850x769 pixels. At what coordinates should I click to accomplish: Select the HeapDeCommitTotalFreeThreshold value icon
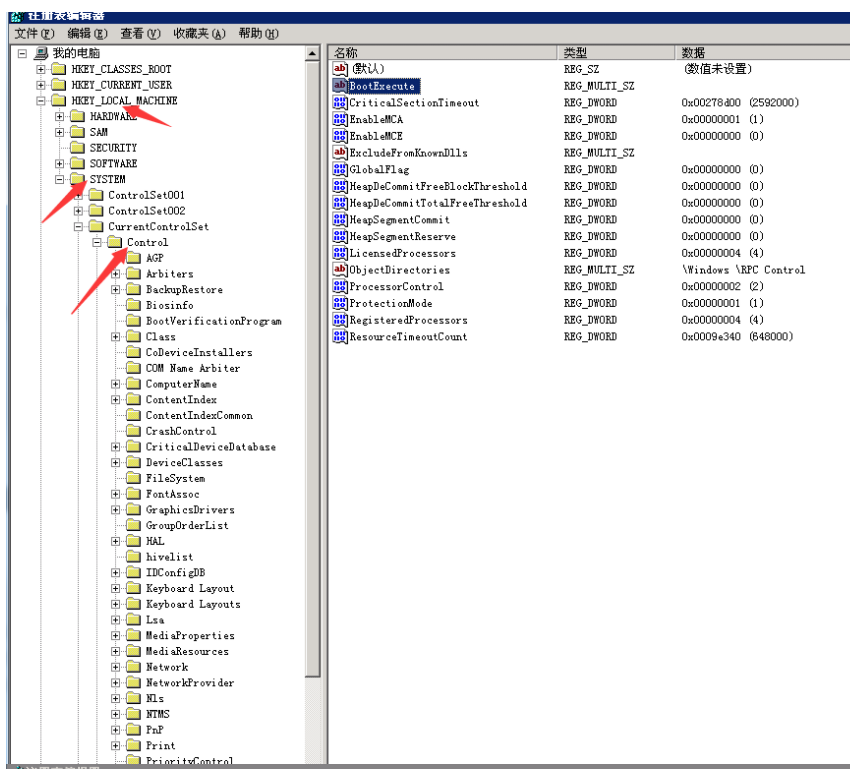click(340, 203)
